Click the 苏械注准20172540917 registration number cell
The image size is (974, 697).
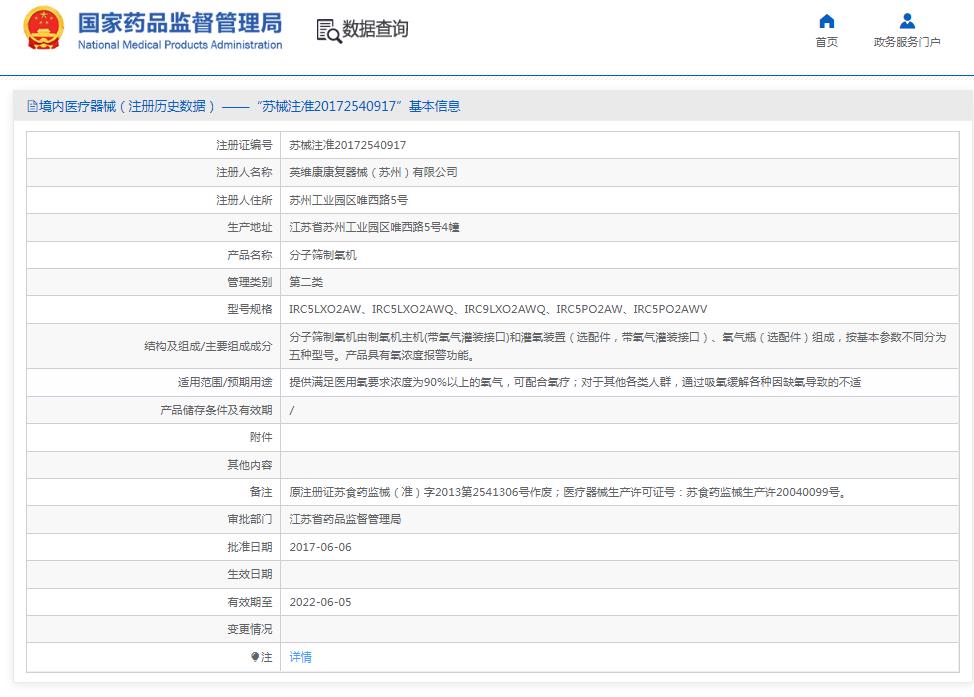click(x=347, y=145)
